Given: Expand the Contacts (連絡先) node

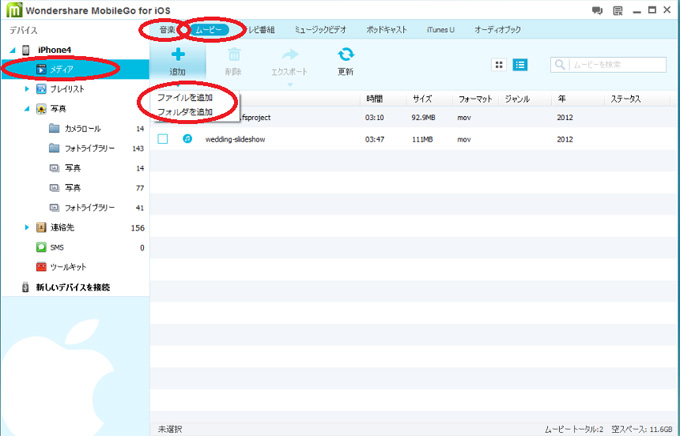Looking at the screenshot, I should tap(27, 227).
